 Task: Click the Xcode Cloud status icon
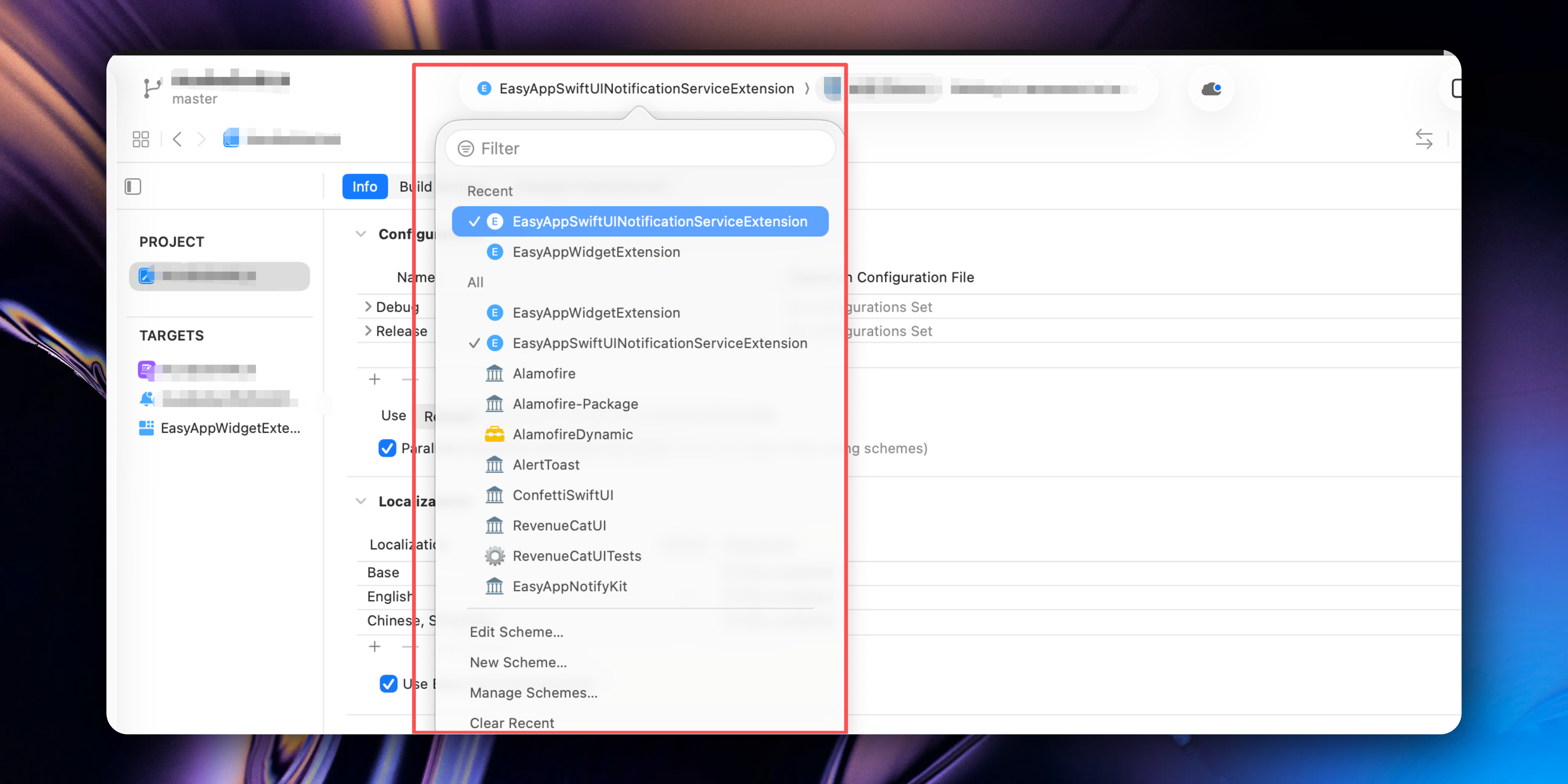(1211, 89)
